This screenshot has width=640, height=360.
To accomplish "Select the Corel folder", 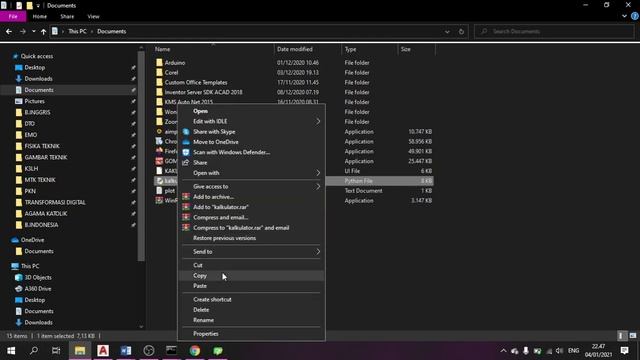I will 171,72.
